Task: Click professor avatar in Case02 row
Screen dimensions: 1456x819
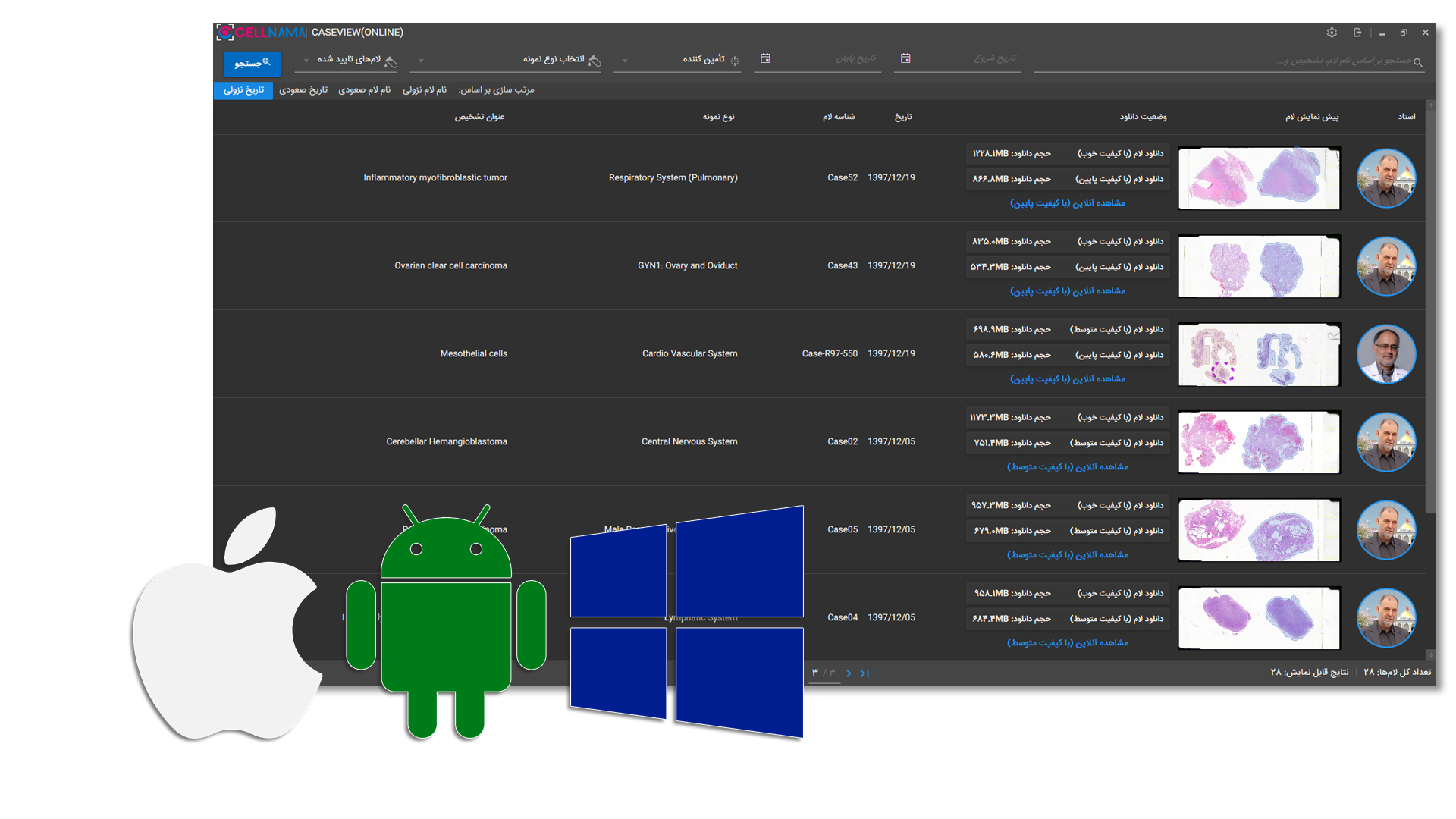Action: [x=1386, y=442]
